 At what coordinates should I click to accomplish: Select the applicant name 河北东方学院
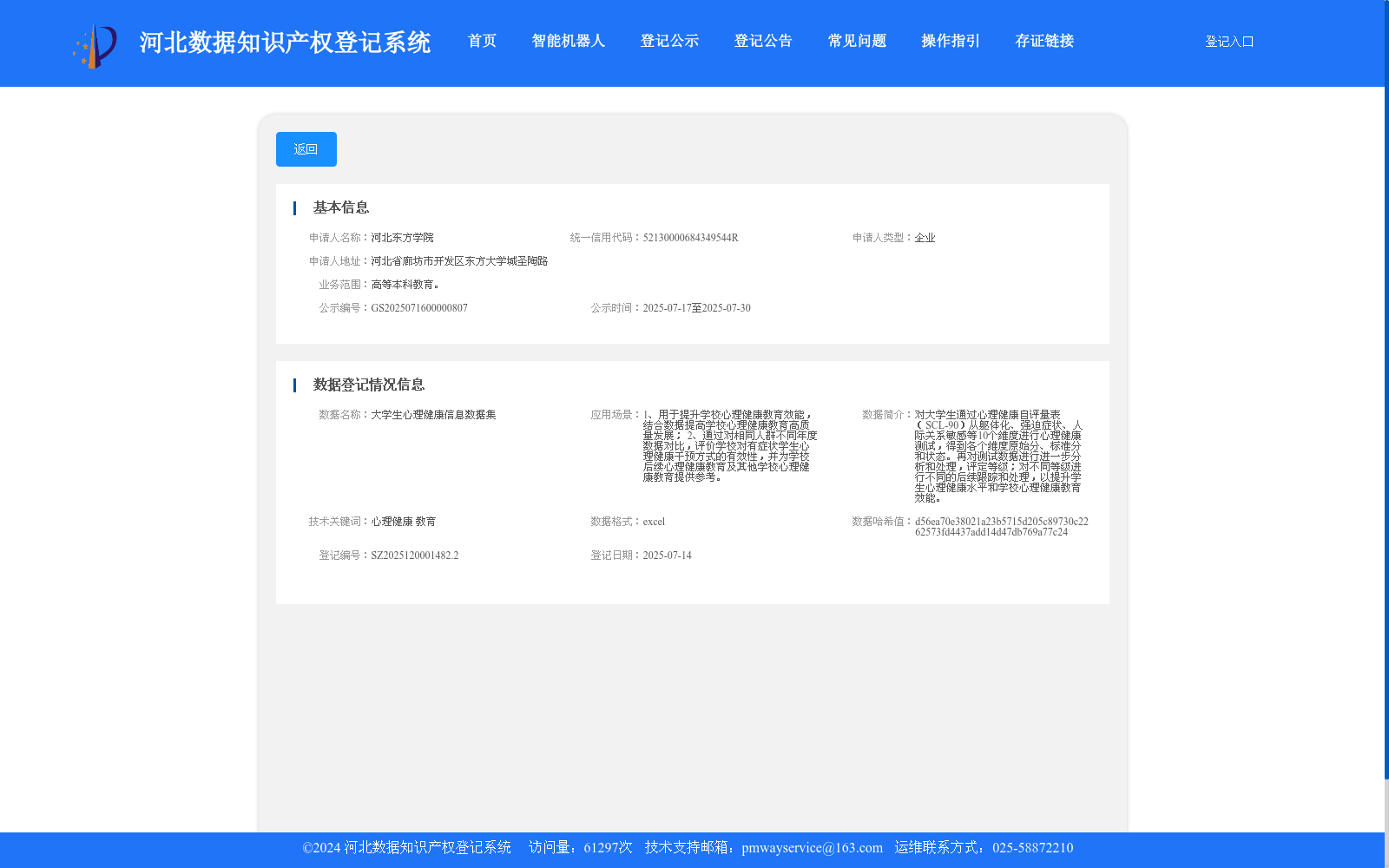(x=403, y=236)
